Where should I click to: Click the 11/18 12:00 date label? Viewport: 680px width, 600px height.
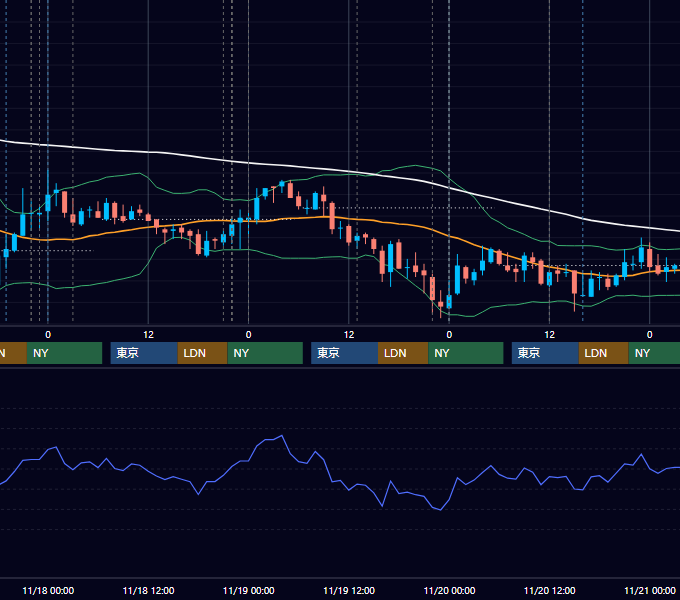148,590
